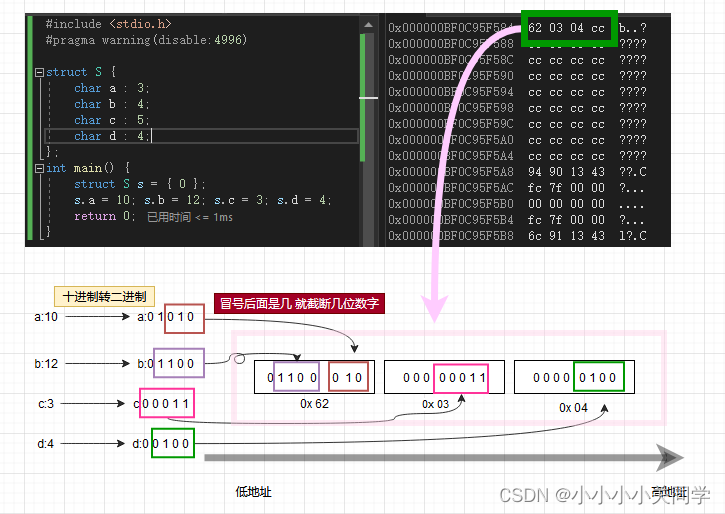Screen dimensions: 725x514
Task: Click the 'char b : 4;' line
Action: tap(111, 104)
